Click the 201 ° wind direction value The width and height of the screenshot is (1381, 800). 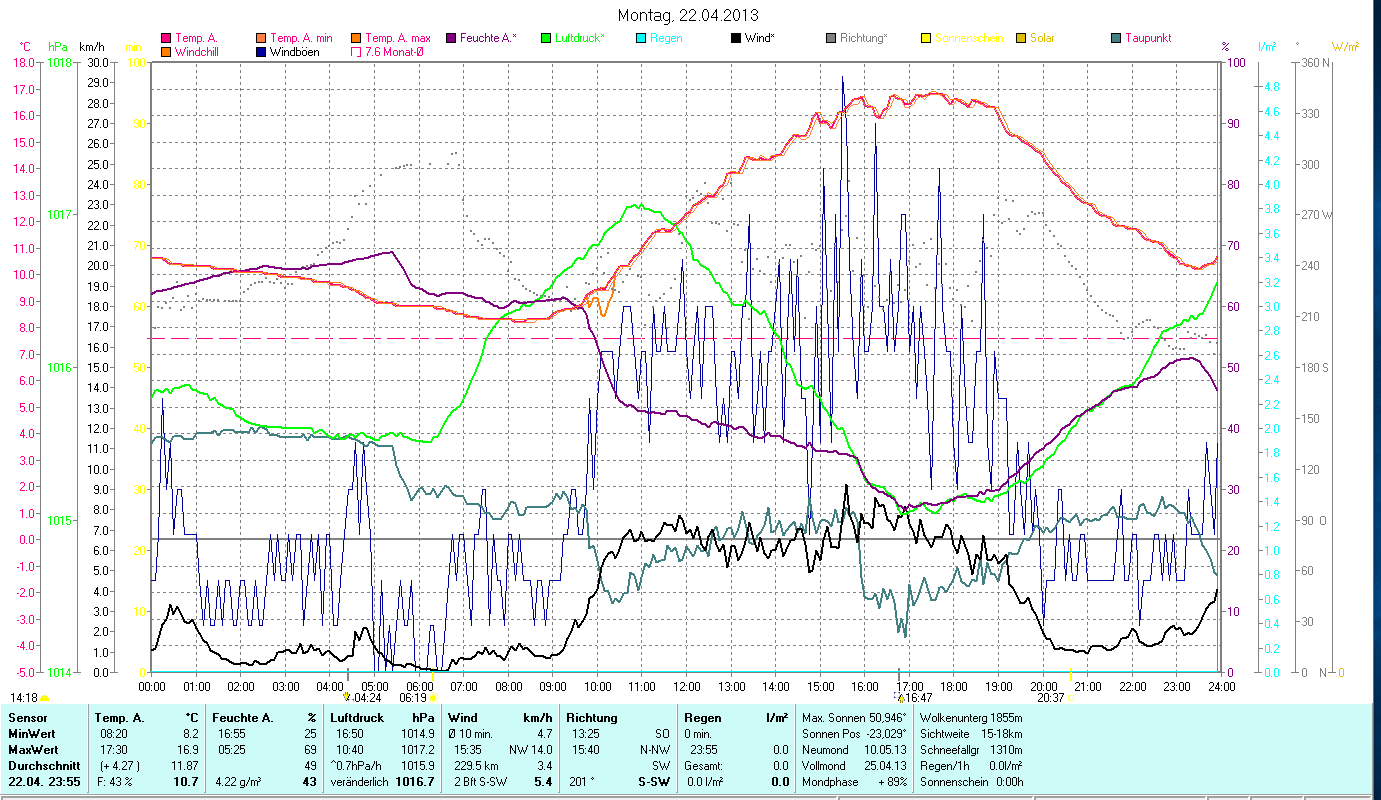pyautogui.click(x=584, y=782)
